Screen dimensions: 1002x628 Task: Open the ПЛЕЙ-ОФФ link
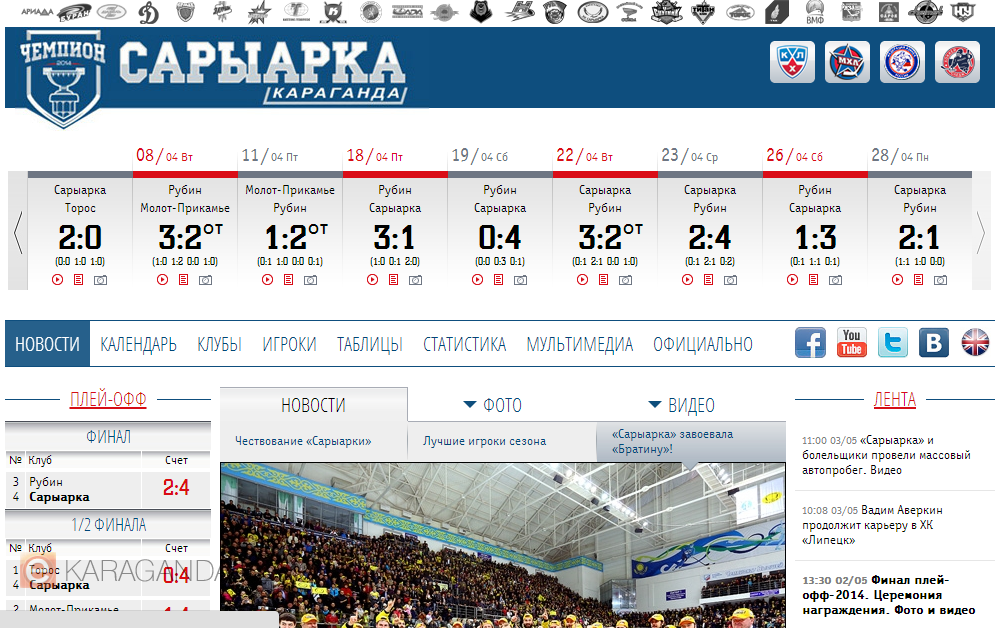pos(108,400)
